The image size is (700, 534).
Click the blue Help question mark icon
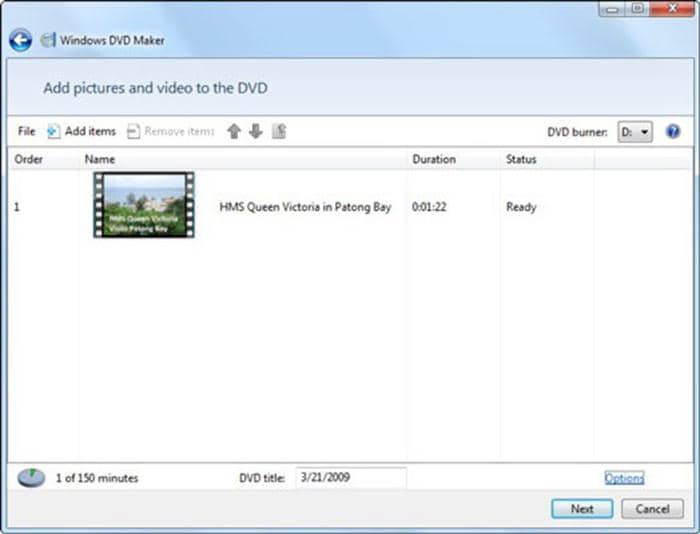coord(673,131)
